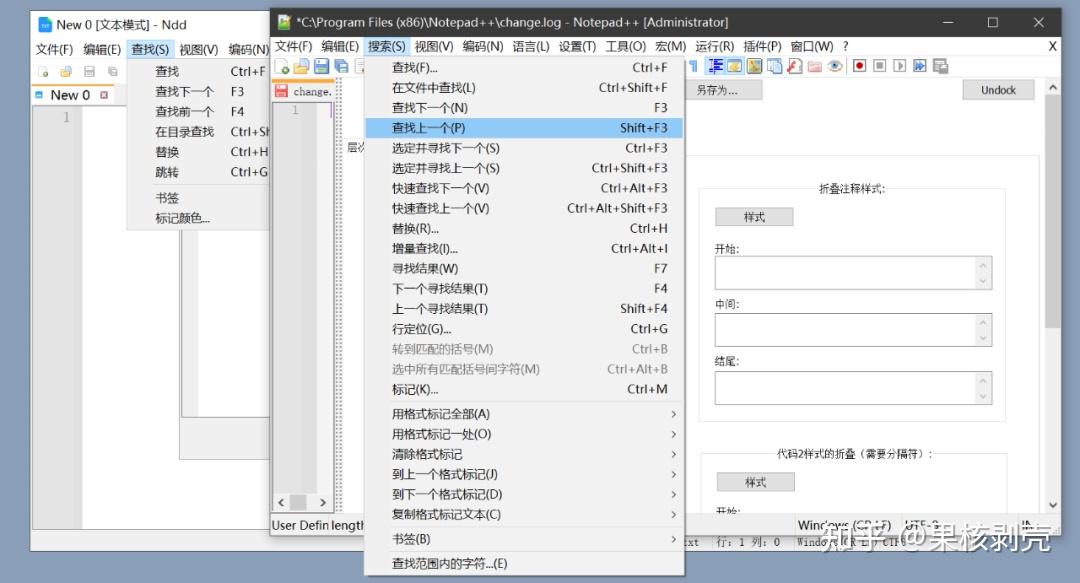Click 样式 button under 代码2样式的折叠

[756, 482]
